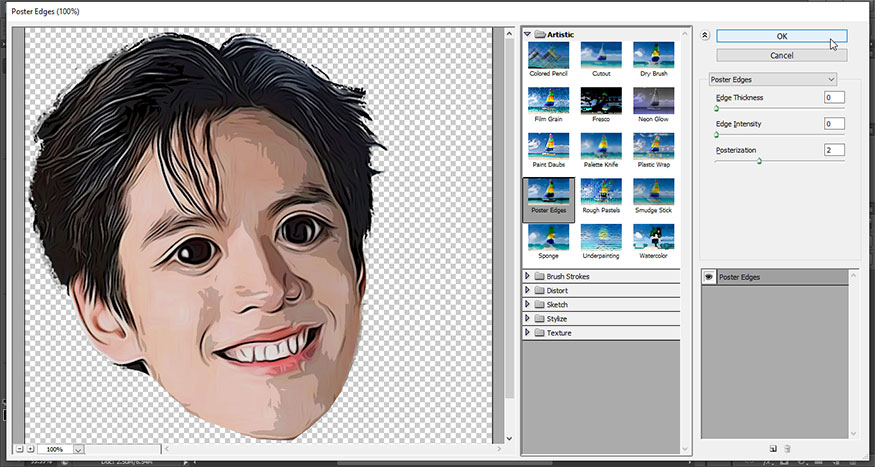Screen dimensions: 875x467
Task: Select the Watercolor filter thumbnail
Action: pyautogui.click(x=653, y=239)
